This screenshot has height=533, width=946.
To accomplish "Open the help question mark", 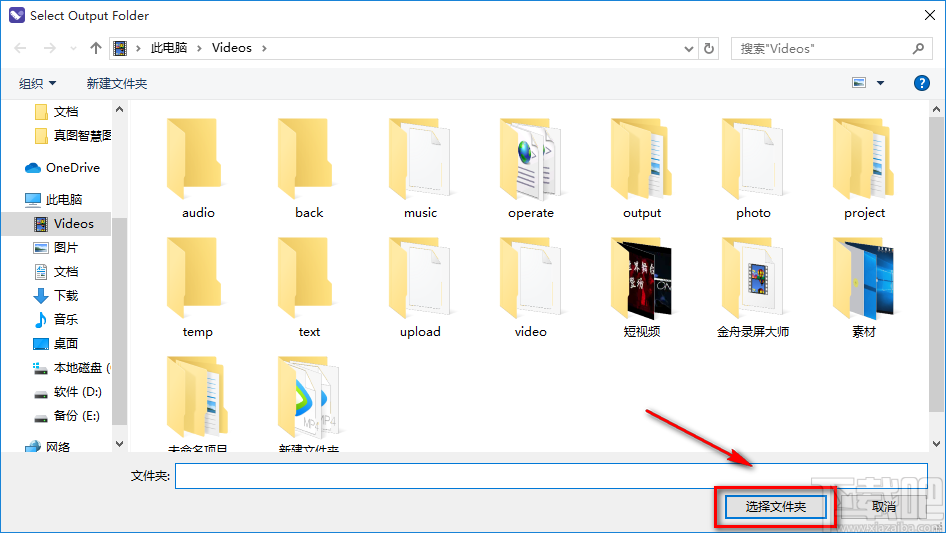I will pos(921,83).
